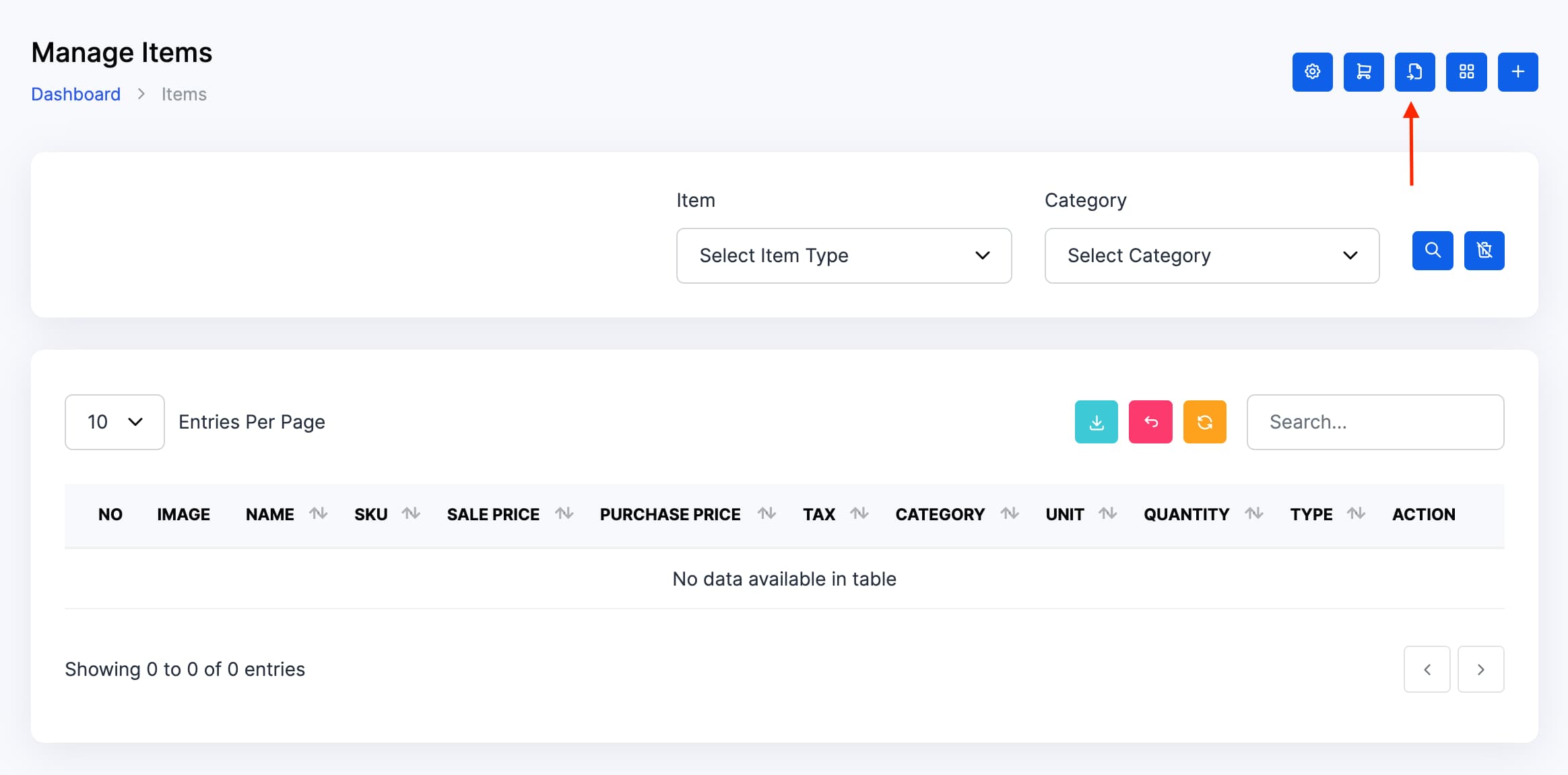Click the orange reload table button
Viewport: 1568px width, 775px height.
(1204, 422)
